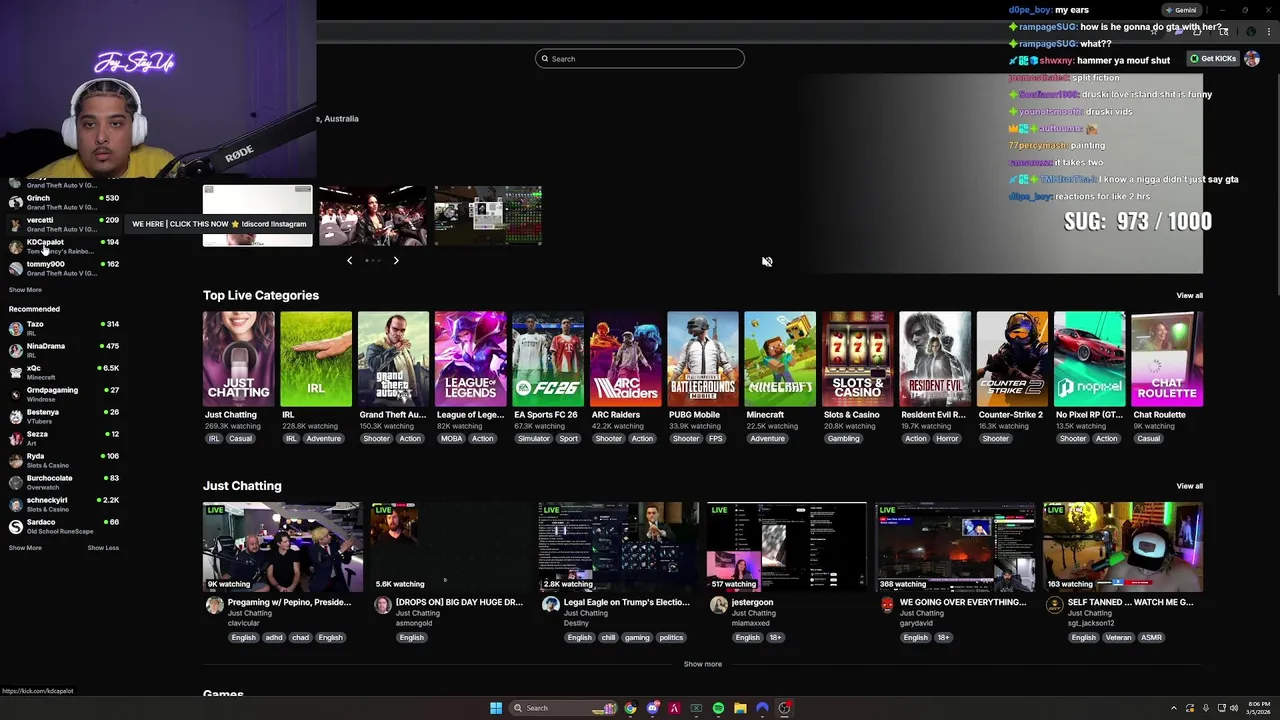The width and height of the screenshot is (1280, 720).
Task: Select the featured thumbnail showing woman in audience
Action: point(373,215)
